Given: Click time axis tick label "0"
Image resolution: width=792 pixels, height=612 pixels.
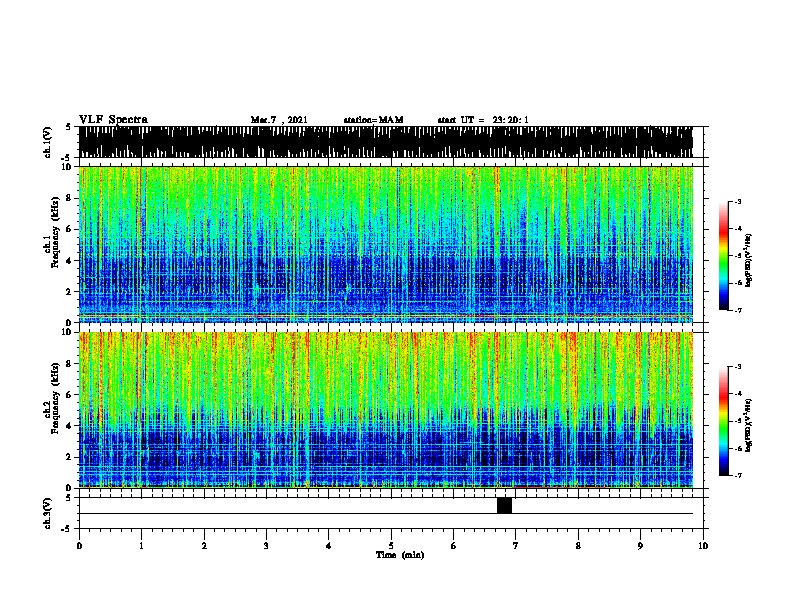Looking at the screenshot, I should 79,545.
